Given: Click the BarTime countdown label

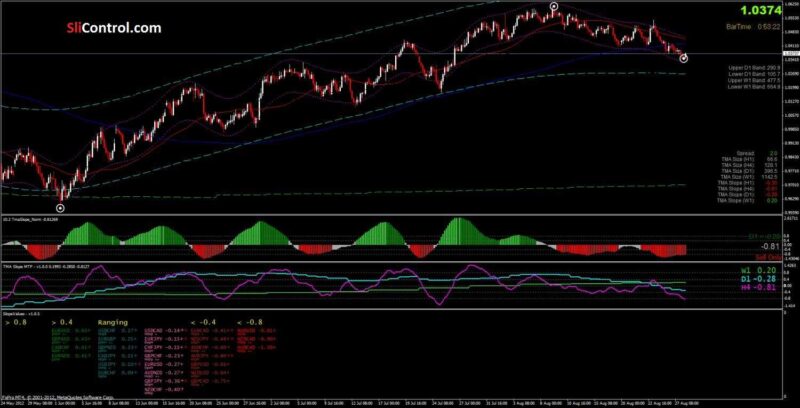Looking at the screenshot, I should coord(754,27).
